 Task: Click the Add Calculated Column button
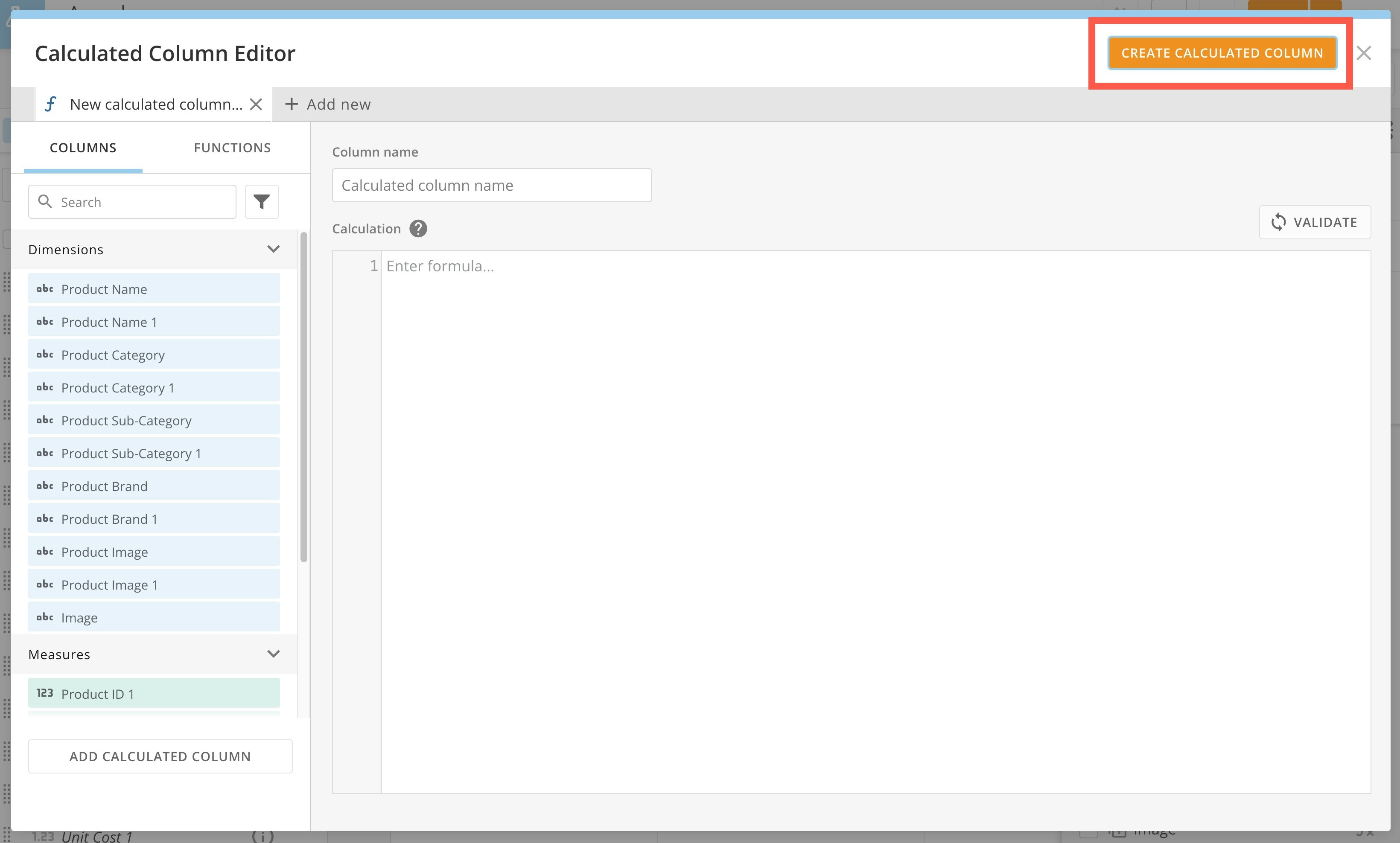click(160, 756)
